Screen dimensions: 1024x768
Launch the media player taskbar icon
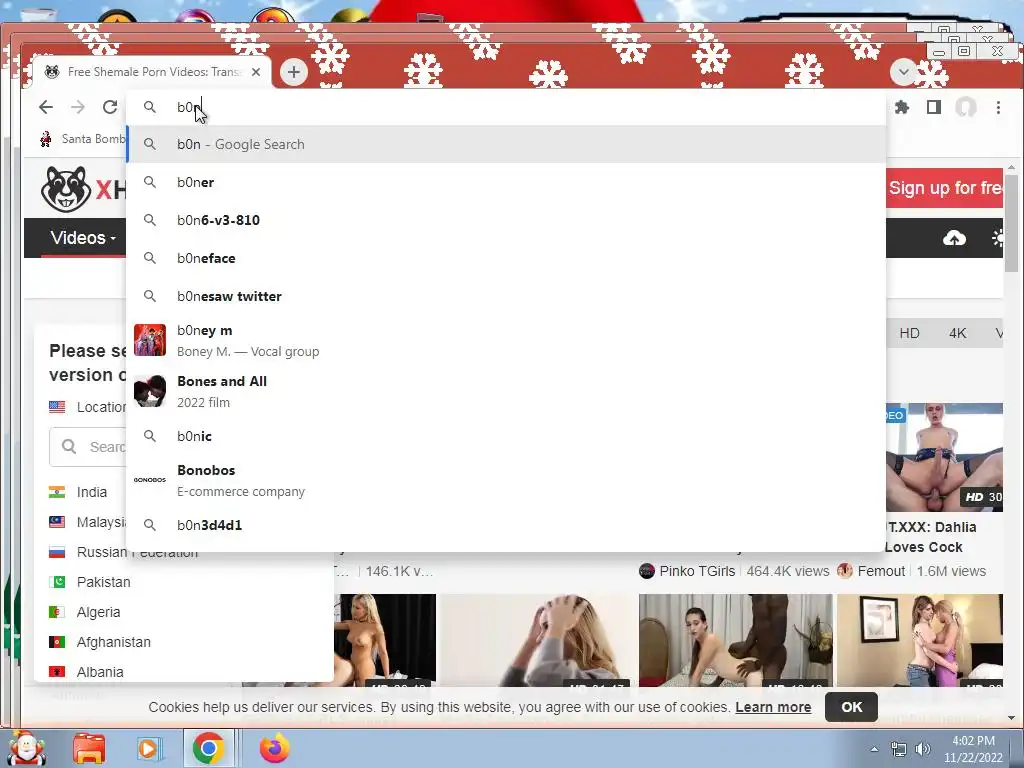148,748
